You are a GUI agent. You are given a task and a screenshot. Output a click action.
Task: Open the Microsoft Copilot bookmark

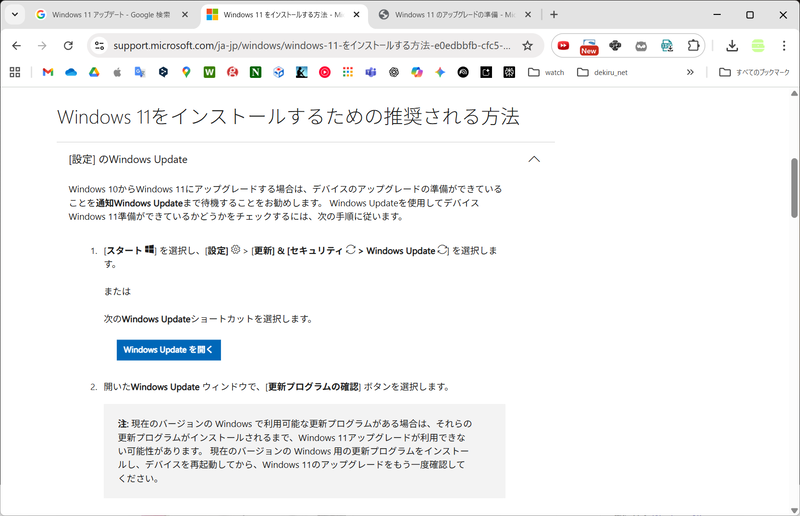tap(417, 72)
